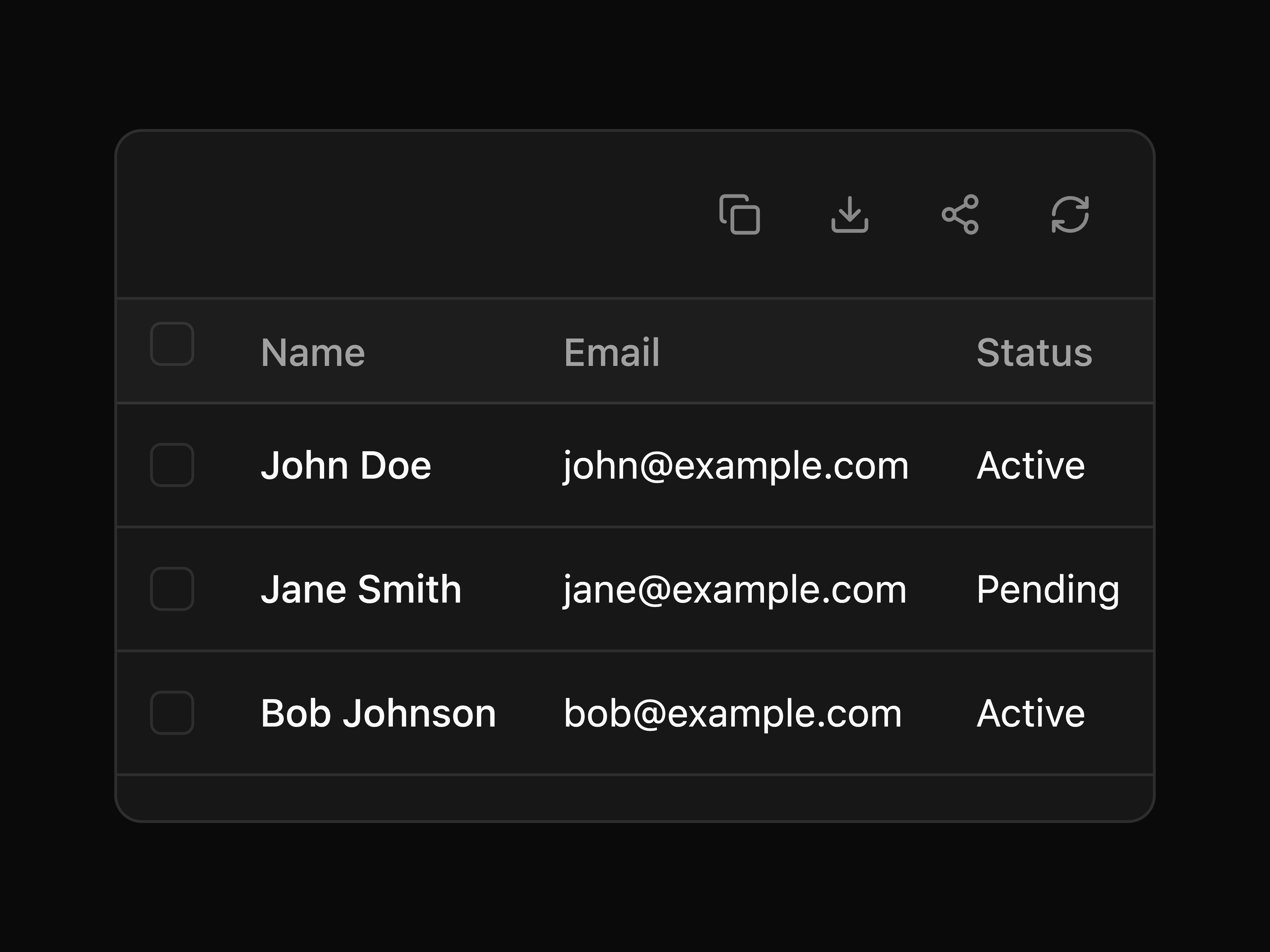Select the Jane Smith row checkbox

point(172,589)
